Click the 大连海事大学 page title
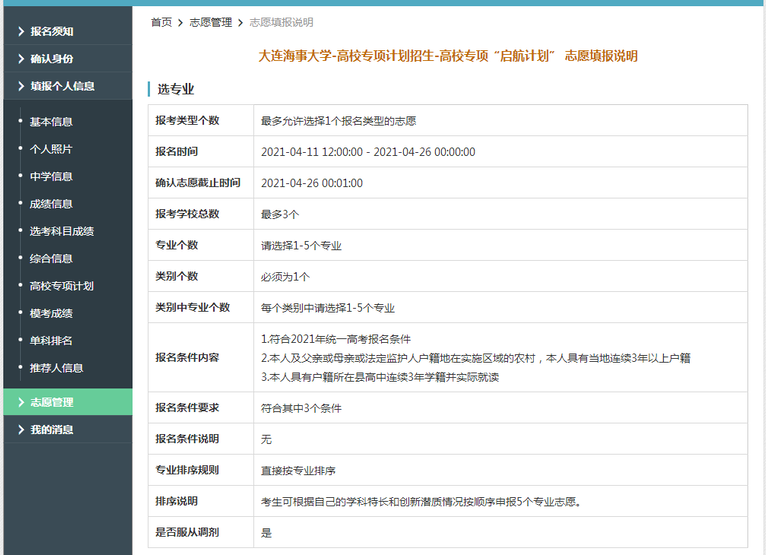Screen dimensions: 766x555 tap(447, 56)
